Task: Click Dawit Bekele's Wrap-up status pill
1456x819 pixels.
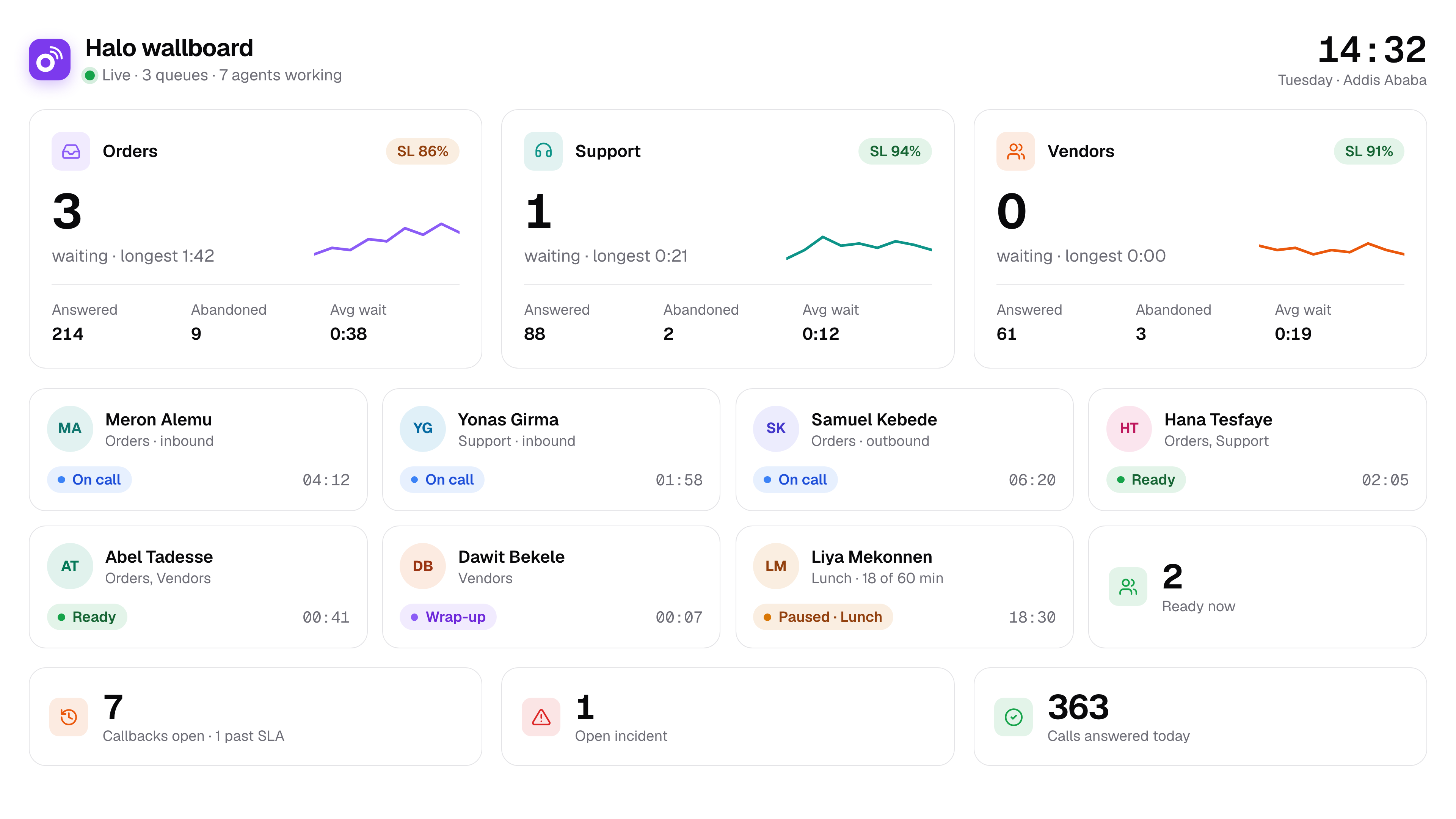Action: (x=448, y=617)
